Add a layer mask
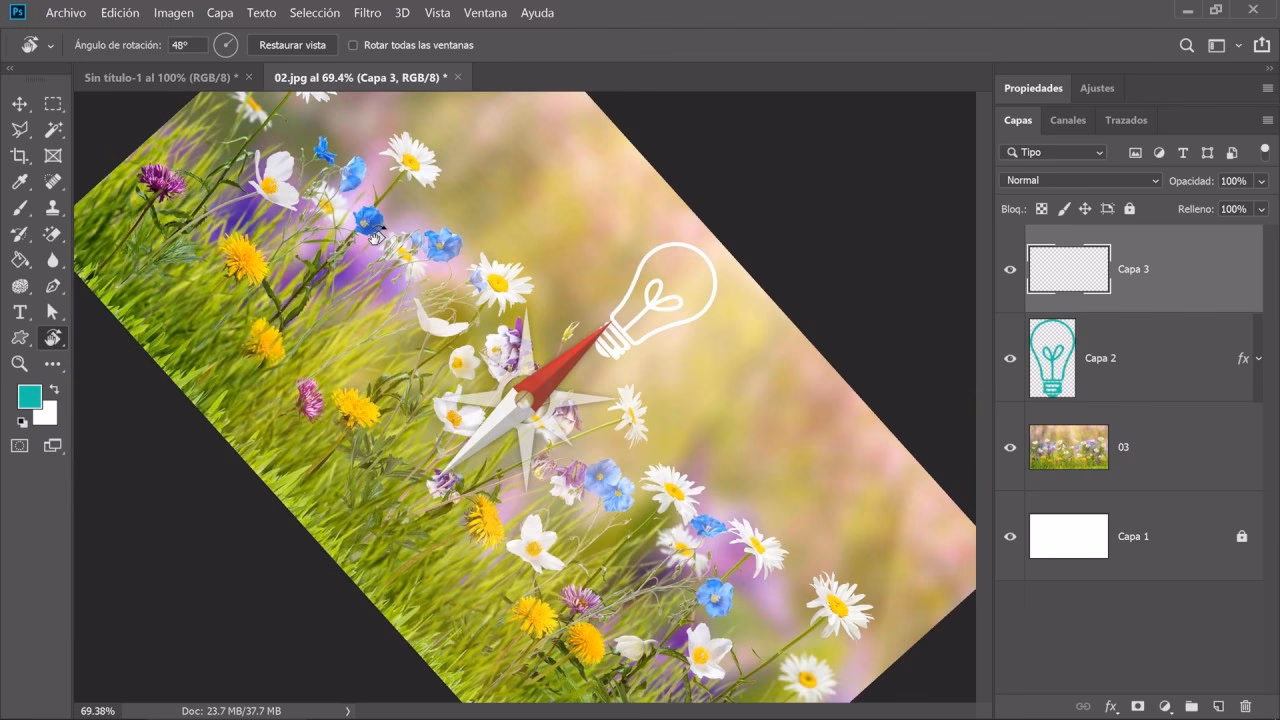The image size is (1280, 720). (x=1137, y=706)
